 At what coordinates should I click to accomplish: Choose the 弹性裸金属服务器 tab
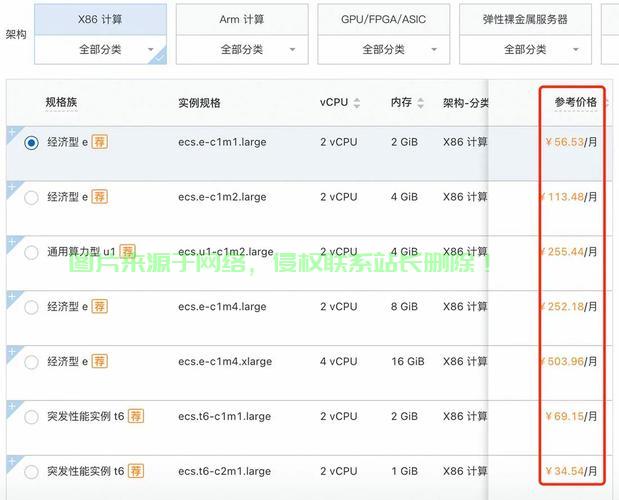click(525, 20)
